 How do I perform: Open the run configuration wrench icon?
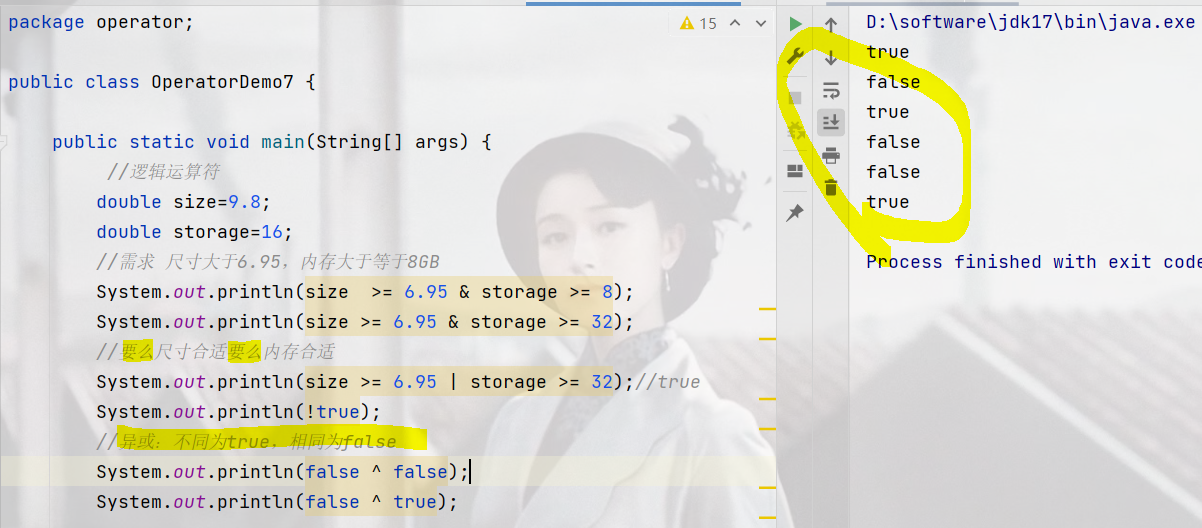coord(795,55)
